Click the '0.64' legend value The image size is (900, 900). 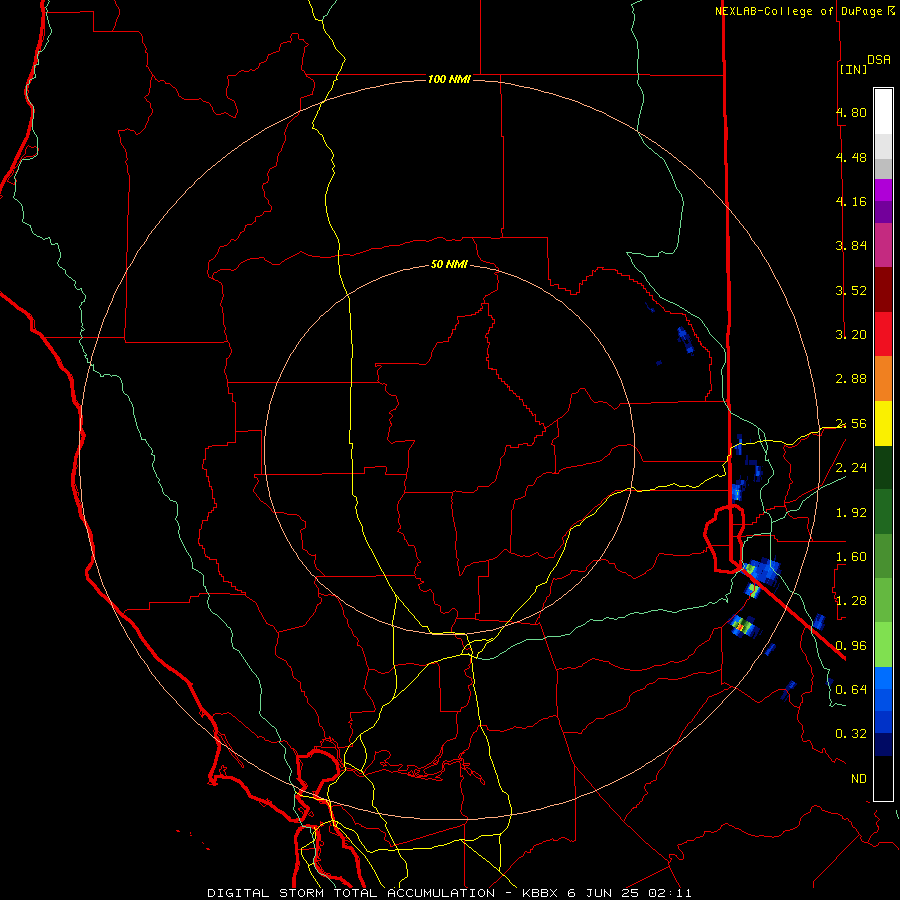(852, 690)
